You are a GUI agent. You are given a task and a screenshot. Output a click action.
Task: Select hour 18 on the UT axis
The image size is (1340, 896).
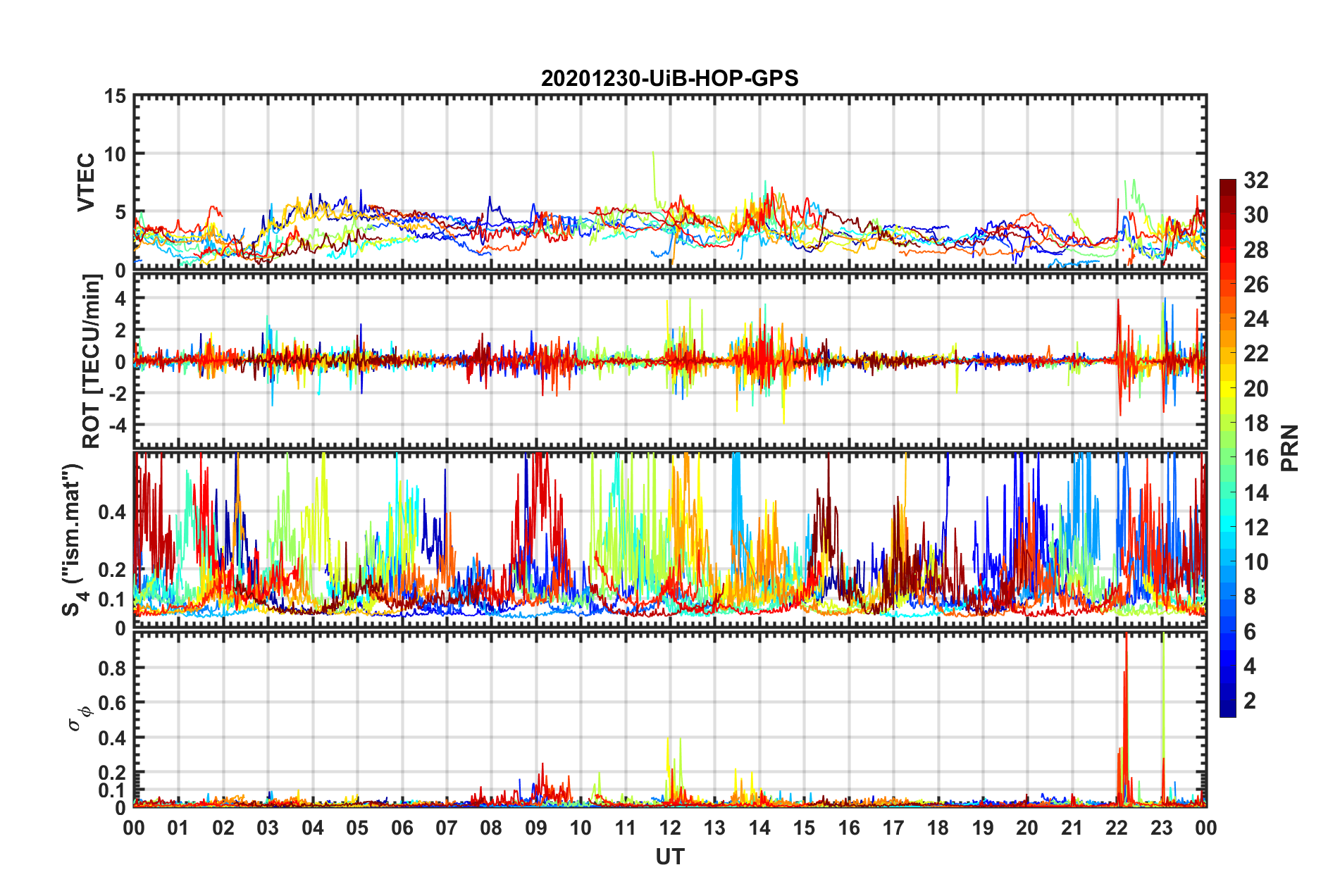(938, 828)
